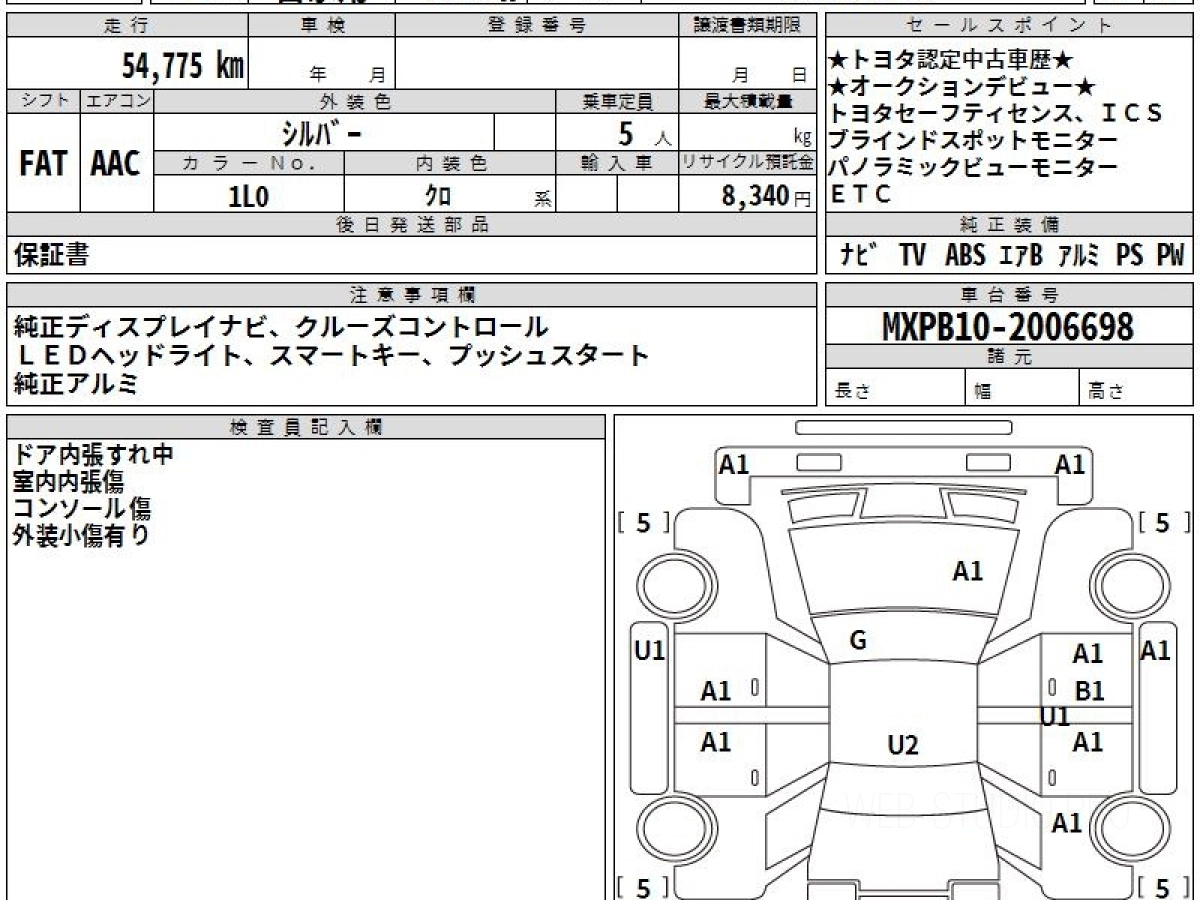The image size is (1200, 900).
Task: Click the mileage value 54,775 km
Action: tap(182, 66)
